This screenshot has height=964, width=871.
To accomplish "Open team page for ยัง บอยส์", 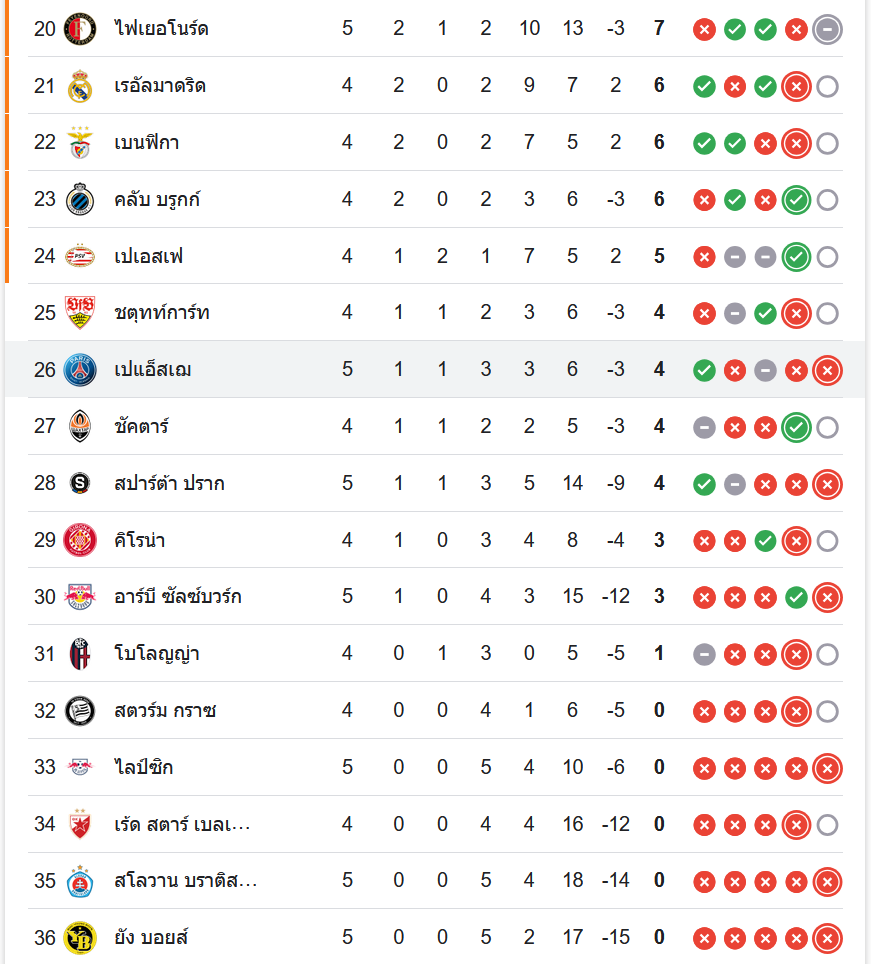I will (x=152, y=938).
